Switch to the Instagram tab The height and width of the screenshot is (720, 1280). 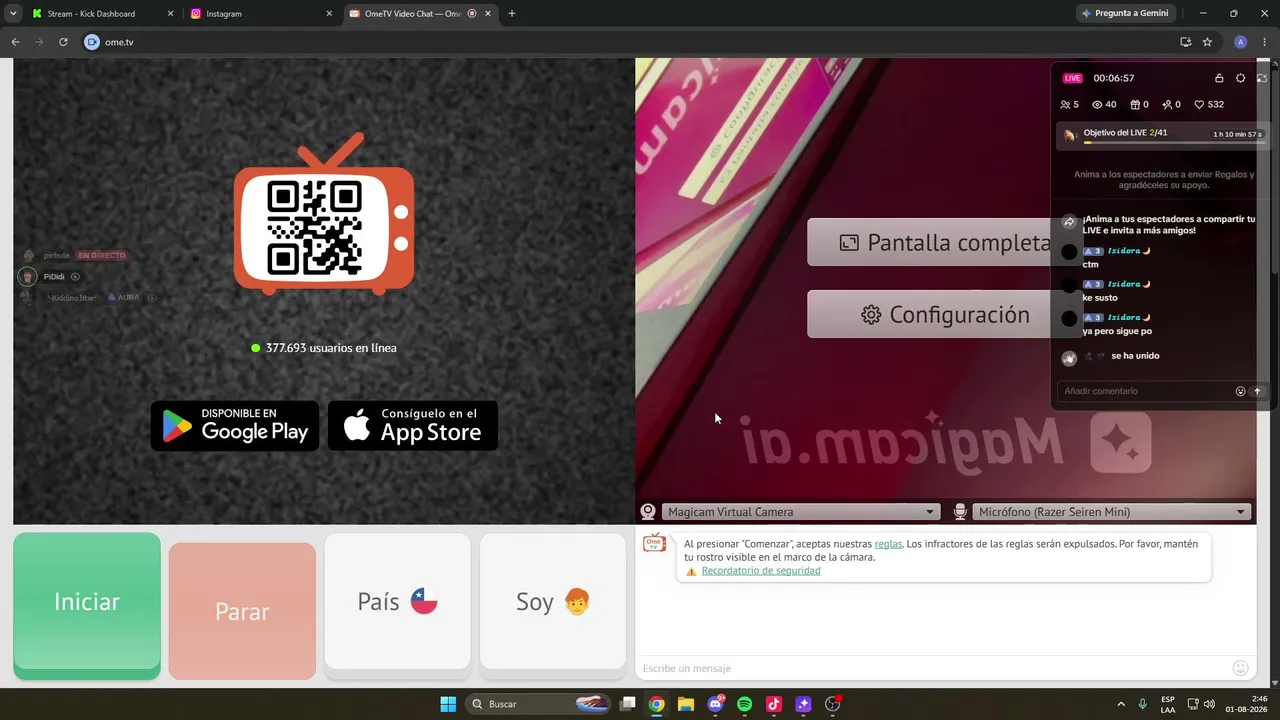(260, 13)
